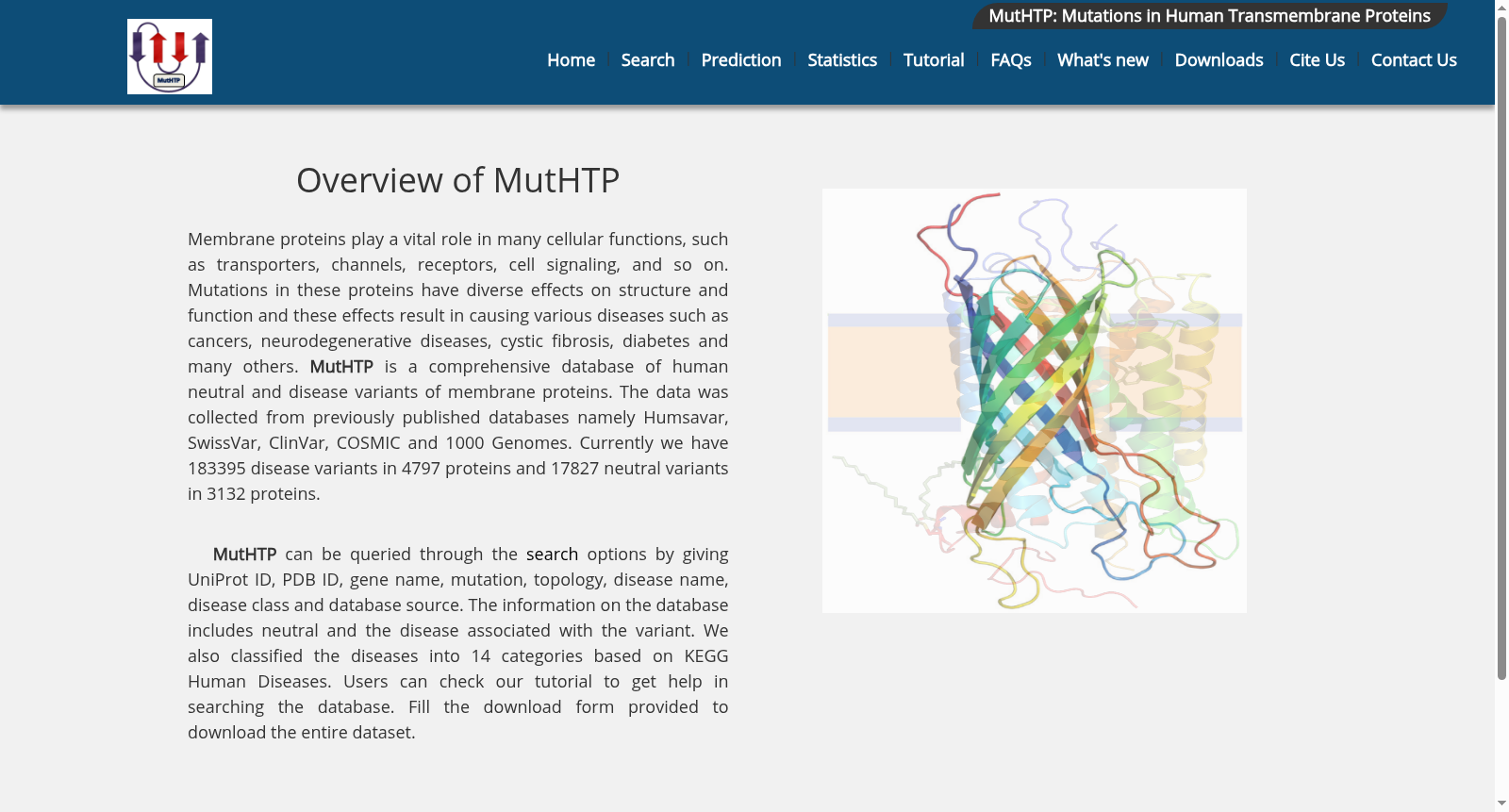Screen dimensions: 1509x812
Task: Click the MutHTP arrows logo
Action: point(170,57)
